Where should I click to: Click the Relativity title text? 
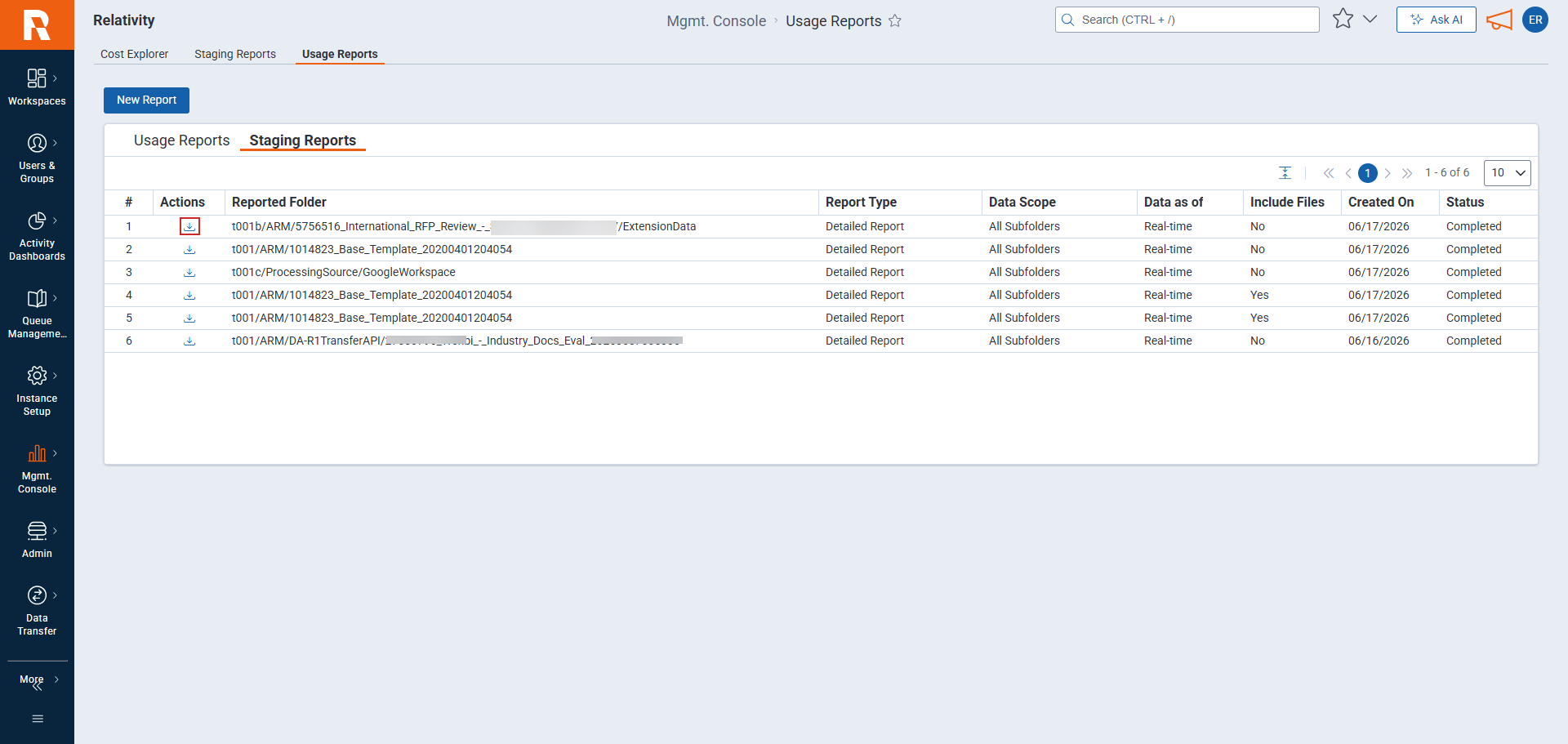click(x=124, y=20)
